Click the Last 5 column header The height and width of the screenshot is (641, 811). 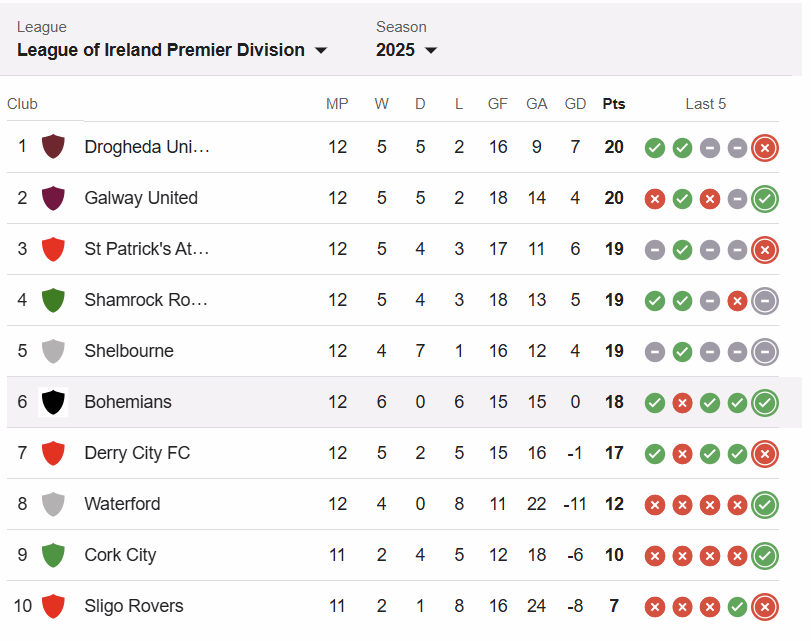(705, 104)
